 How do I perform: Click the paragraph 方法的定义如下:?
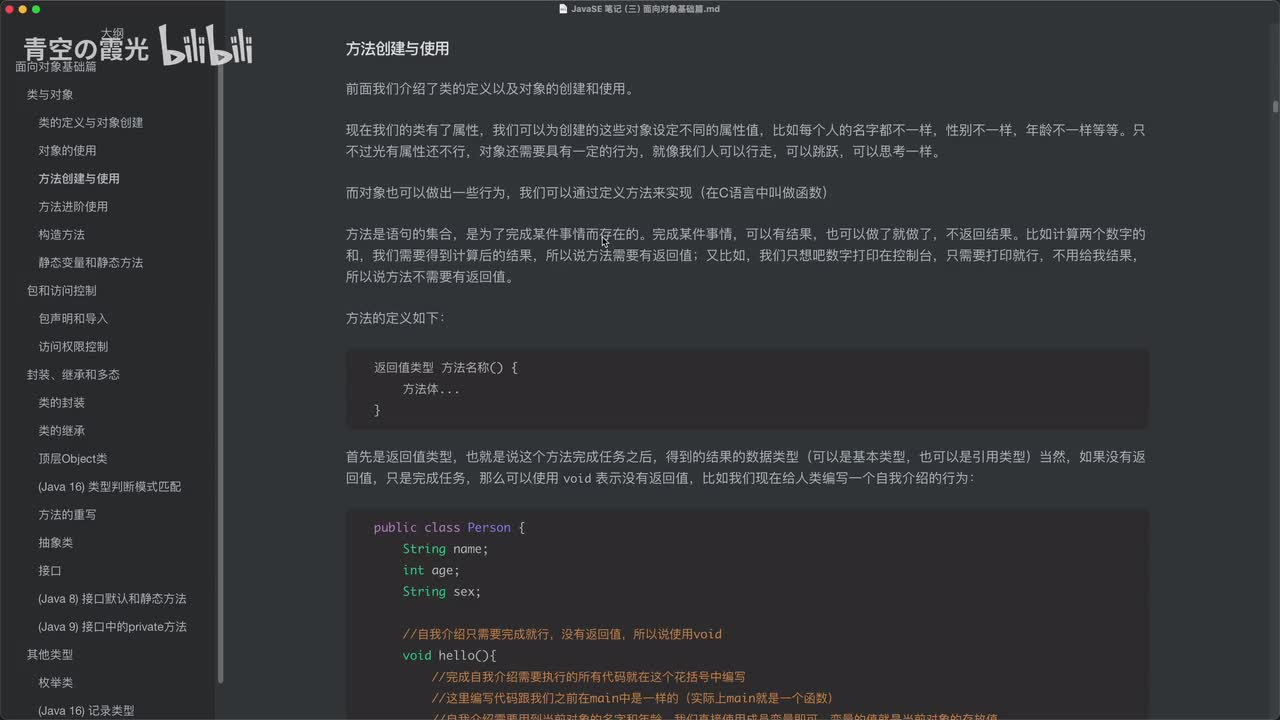(396, 317)
